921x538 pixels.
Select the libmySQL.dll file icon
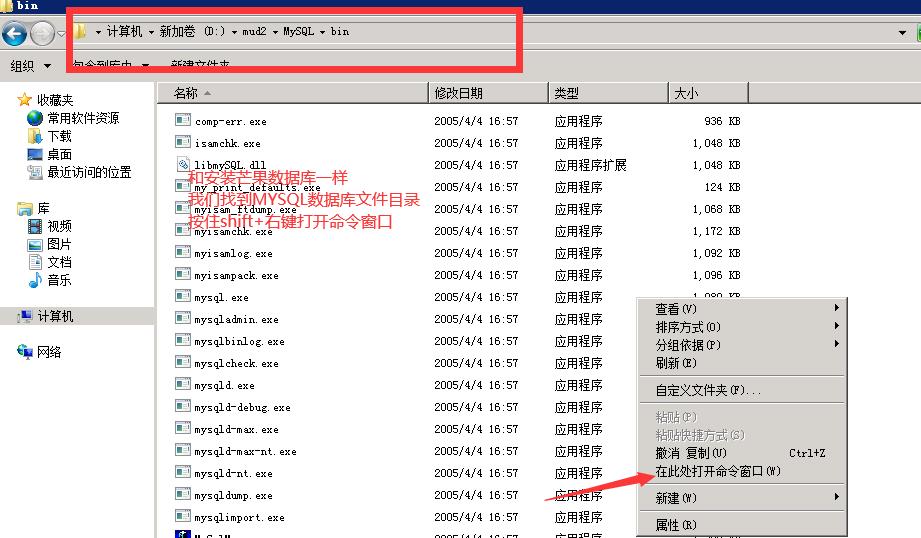[182, 164]
